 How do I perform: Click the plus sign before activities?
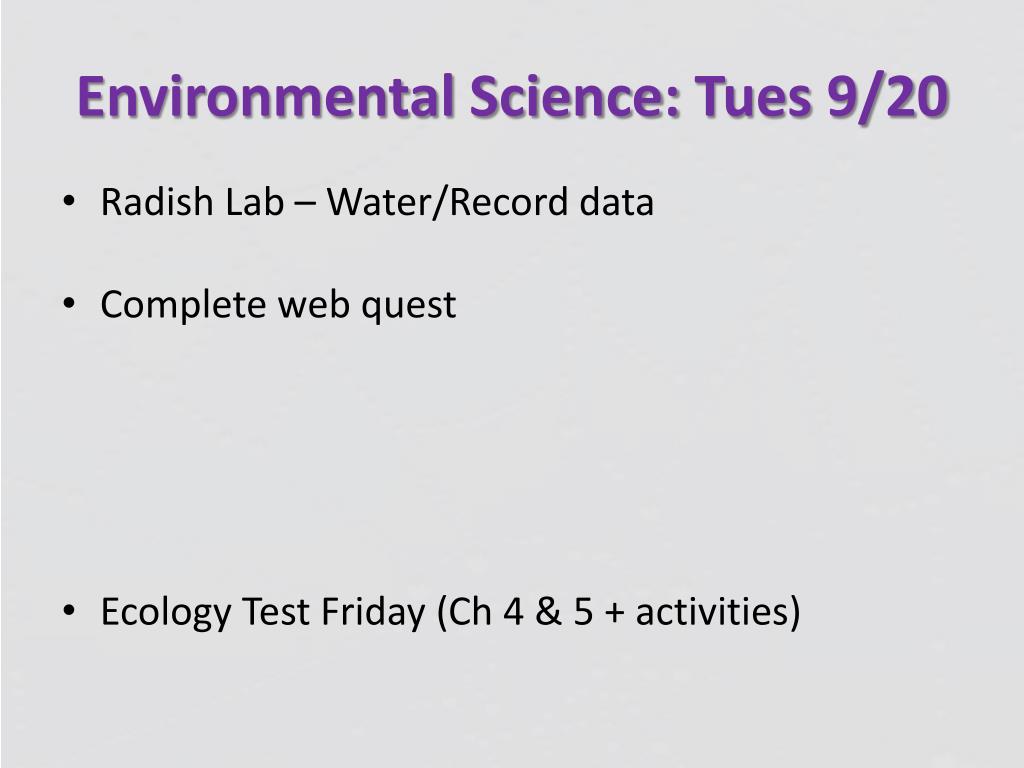pyautogui.click(x=615, y=614)
